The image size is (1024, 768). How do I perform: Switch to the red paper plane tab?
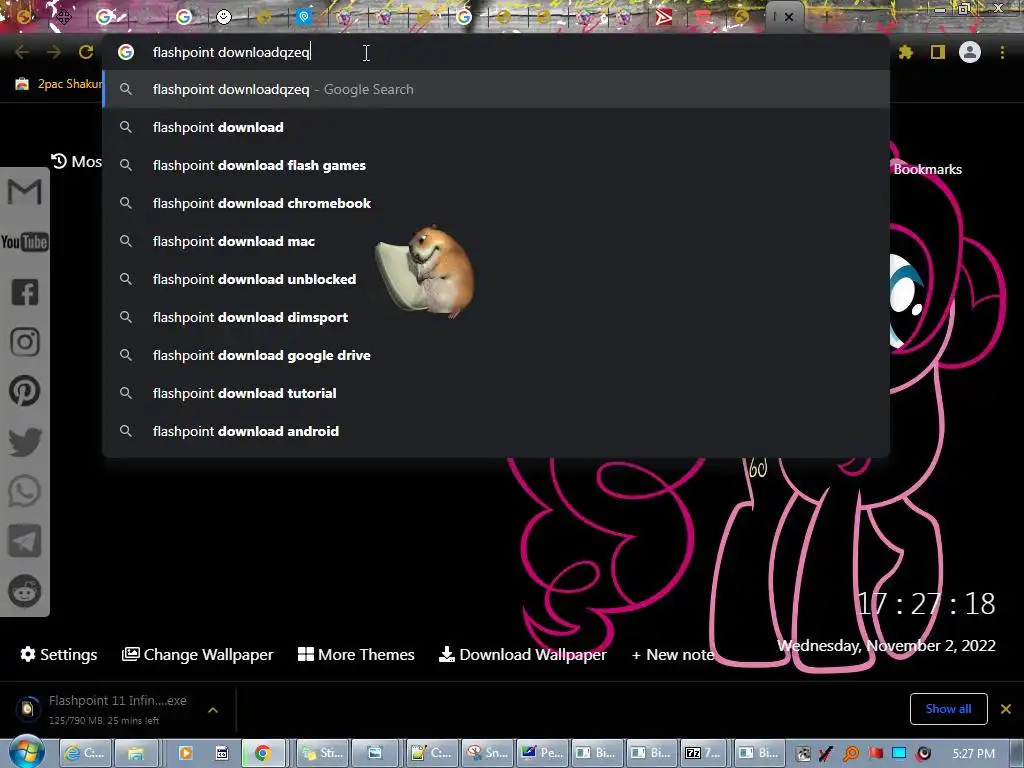click(x=664, y=17)
